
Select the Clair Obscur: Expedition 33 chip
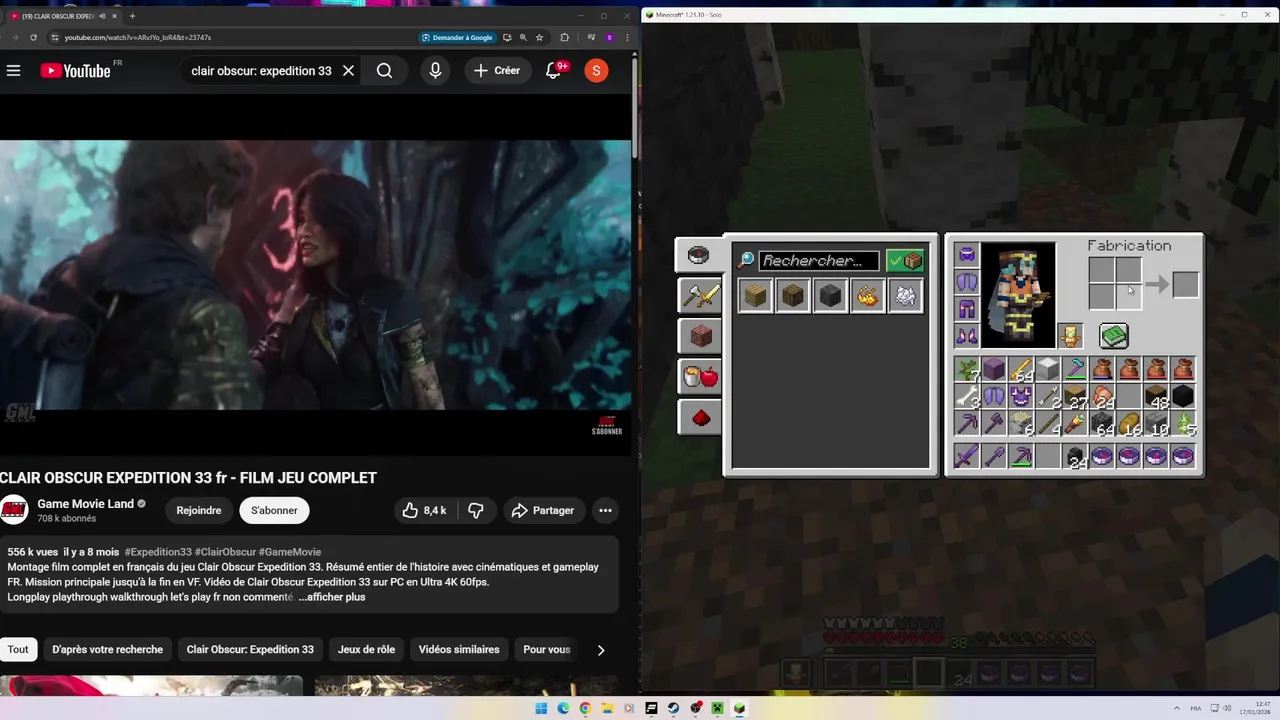[250, 649]
